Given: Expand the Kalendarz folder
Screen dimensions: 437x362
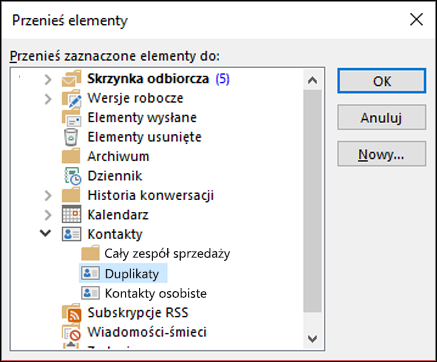Looking at the screenshot, I should point(48,215).
